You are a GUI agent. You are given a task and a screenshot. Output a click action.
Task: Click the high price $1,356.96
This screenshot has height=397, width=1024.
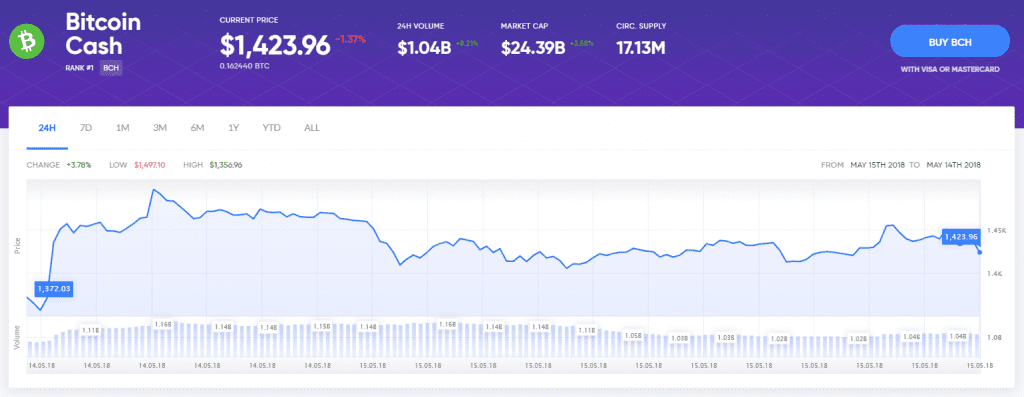pos(226,165)
